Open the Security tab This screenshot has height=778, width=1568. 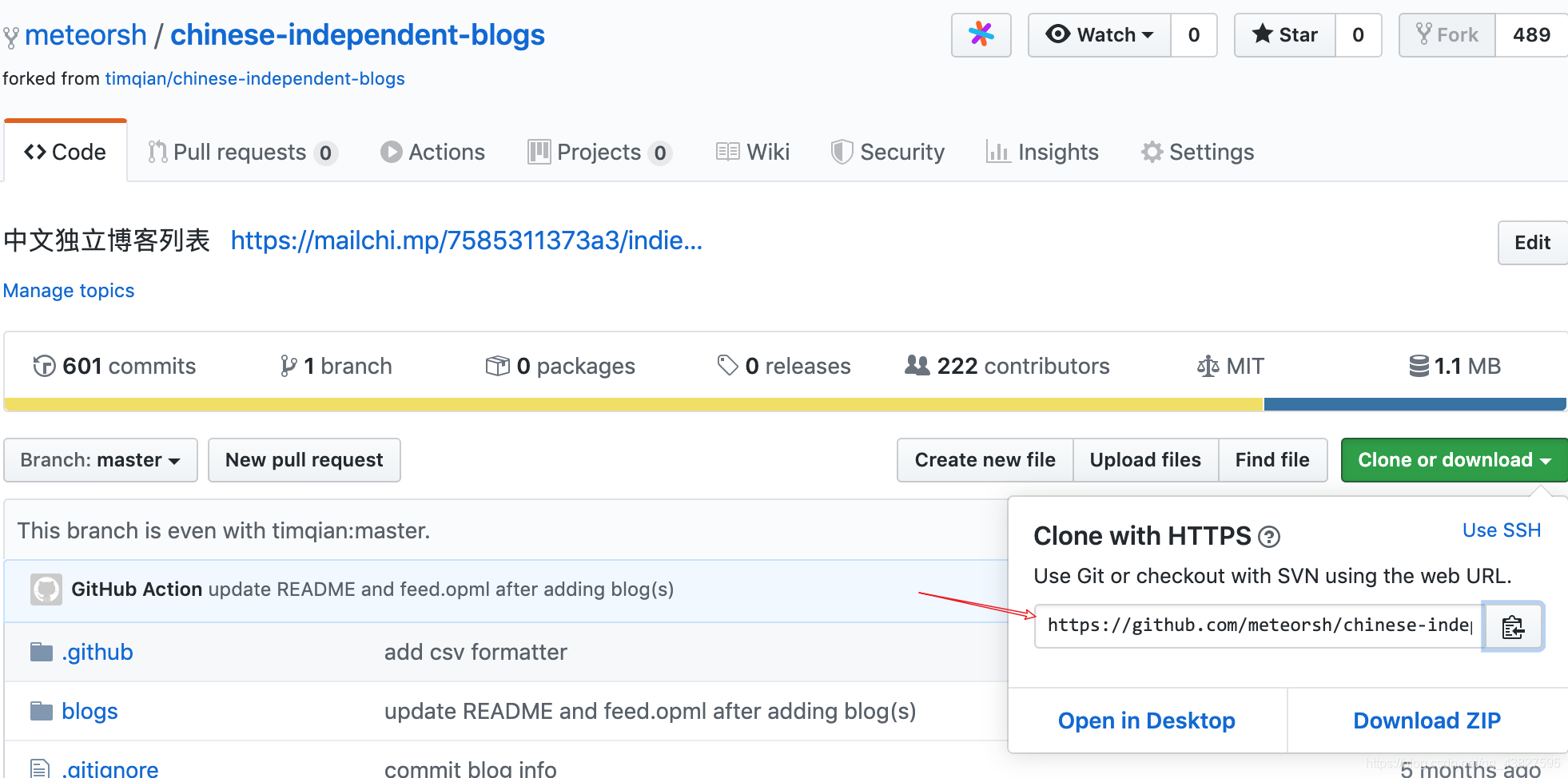(888, 152)
